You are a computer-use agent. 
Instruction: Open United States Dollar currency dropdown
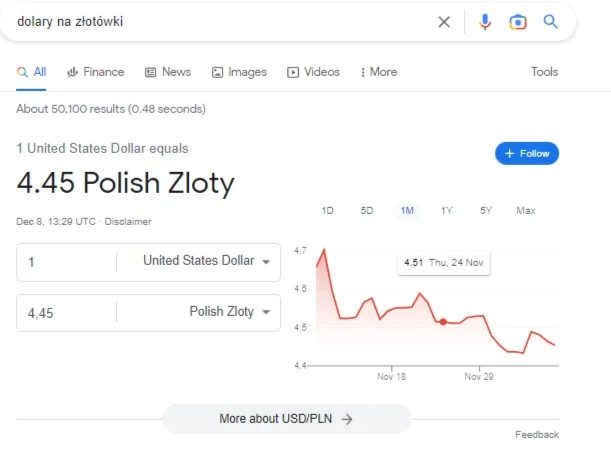pos(206,261)
